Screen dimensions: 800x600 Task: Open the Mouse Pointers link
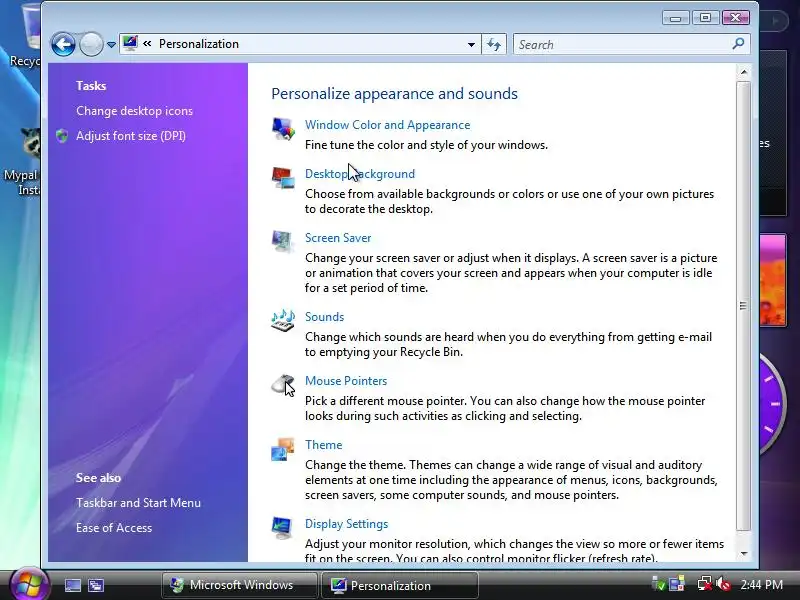point(346,381)
